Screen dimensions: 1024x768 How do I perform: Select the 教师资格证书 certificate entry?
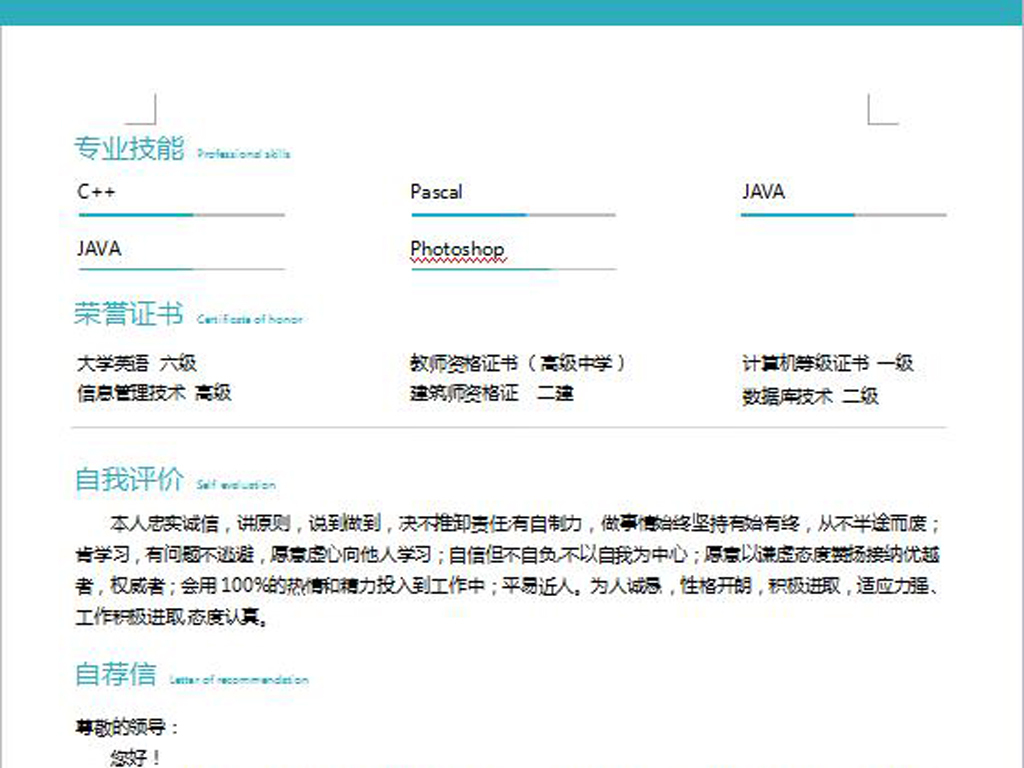[x=518, y=363]
